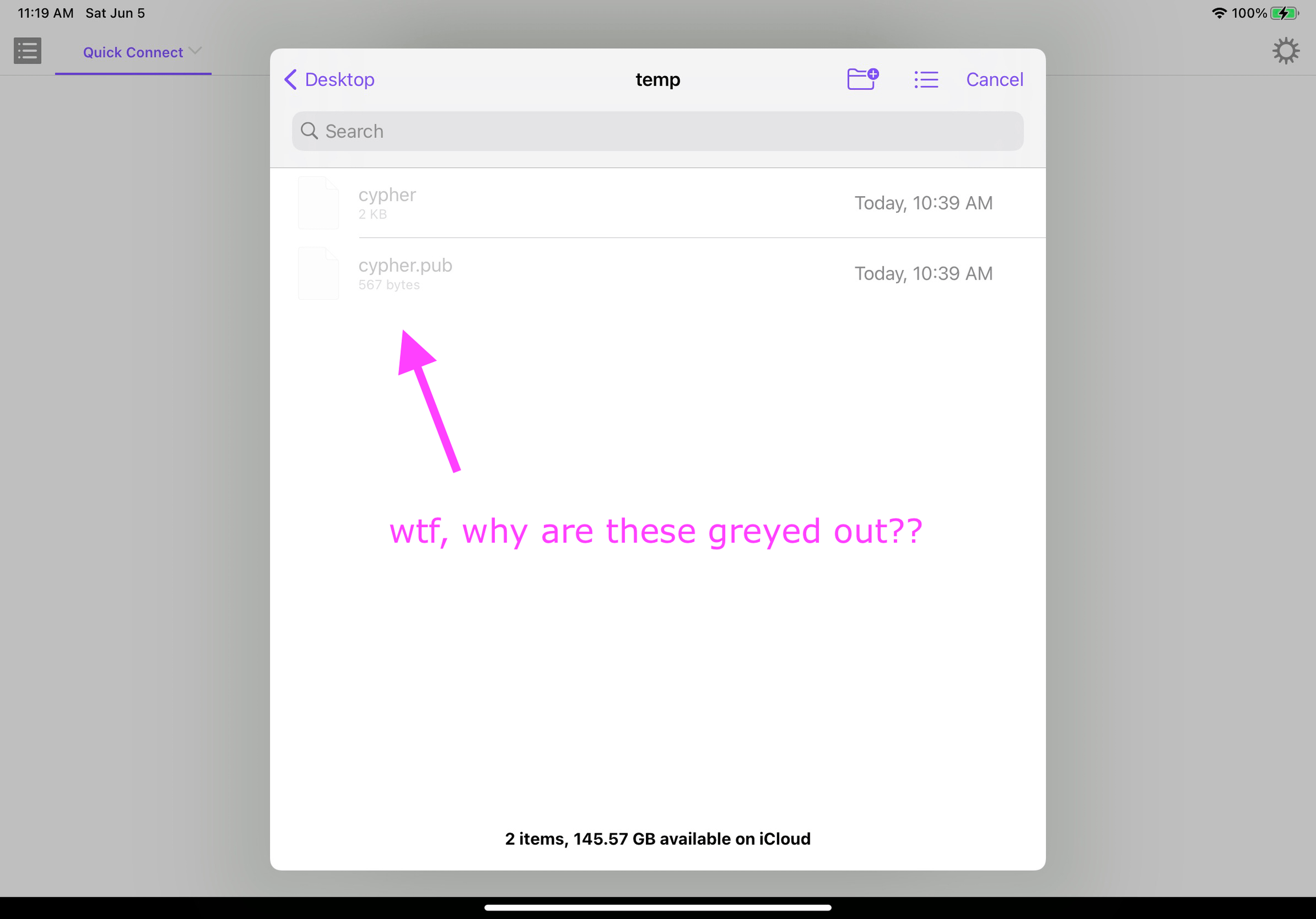
Task: Click the new folder icon
Action: coord(862,79)
